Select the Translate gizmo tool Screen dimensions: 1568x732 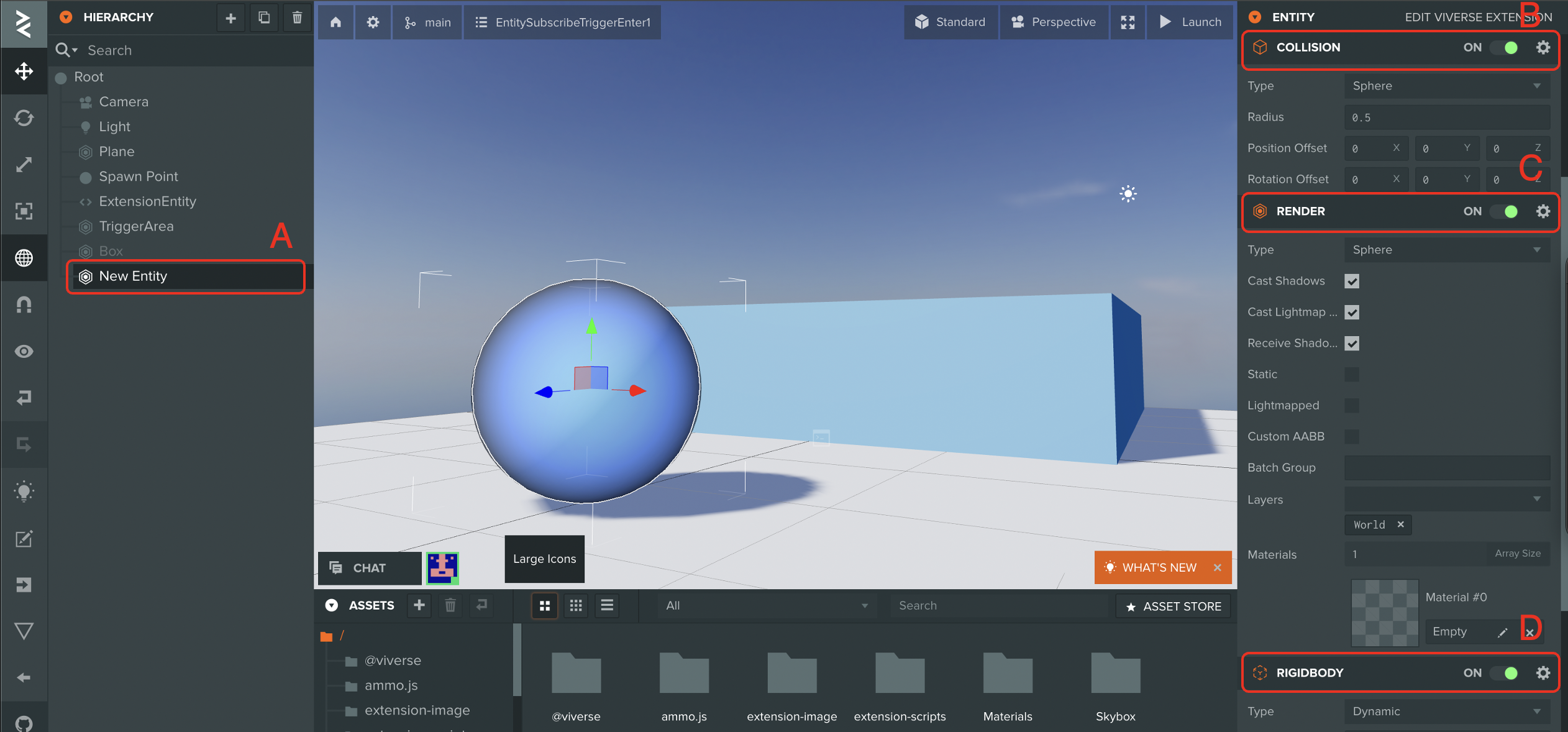24,71
